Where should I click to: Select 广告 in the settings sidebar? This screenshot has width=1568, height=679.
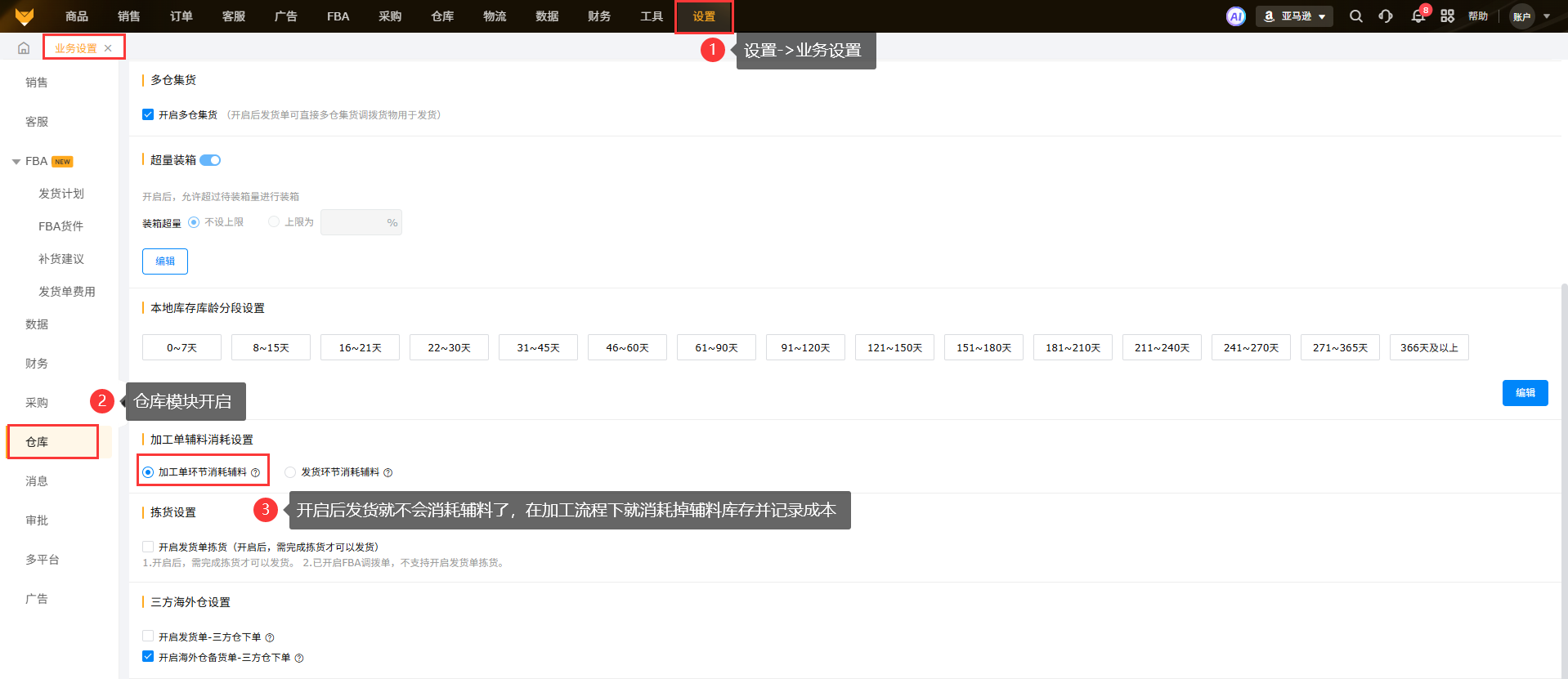click(x=37, y=599)
